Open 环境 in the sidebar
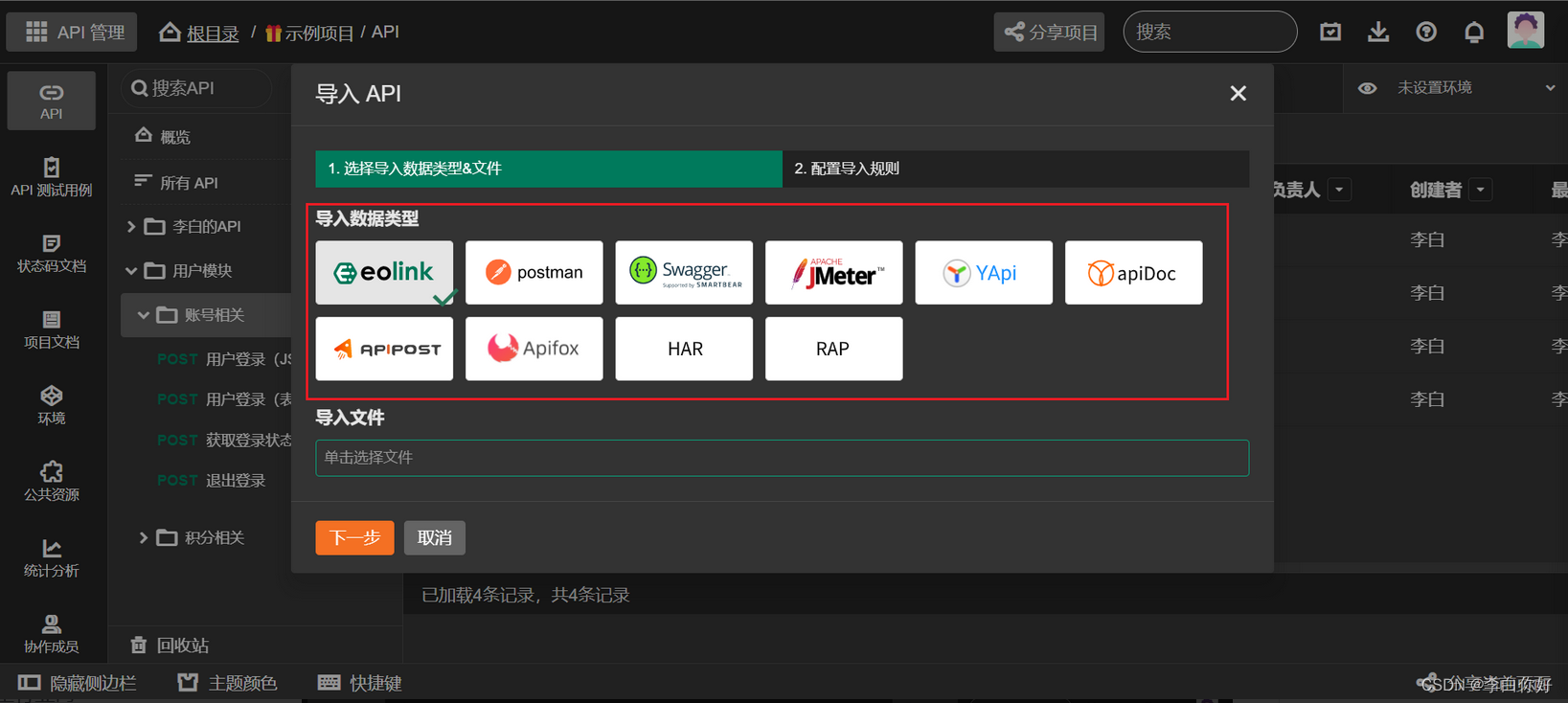The width and height of the screenshot is (1568, 703). tap(52, 406)
